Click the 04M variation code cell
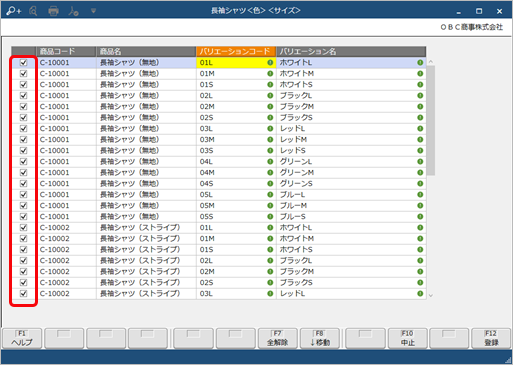 [x=236, y=173]
